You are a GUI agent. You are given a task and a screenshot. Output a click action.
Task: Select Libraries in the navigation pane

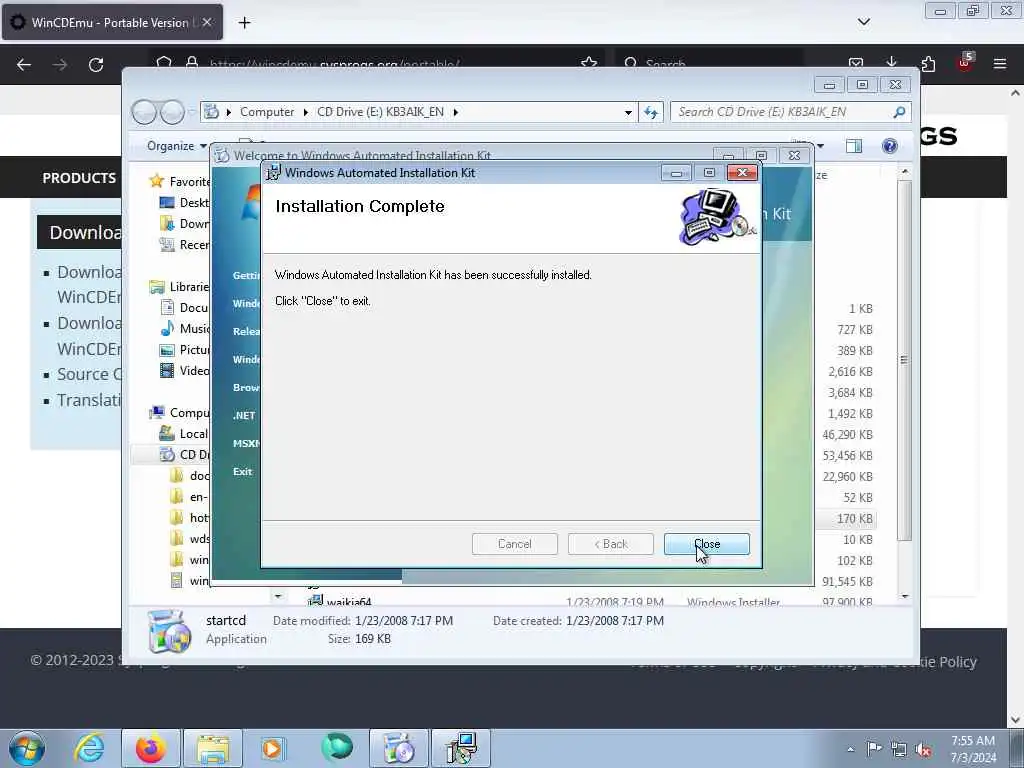179,286
